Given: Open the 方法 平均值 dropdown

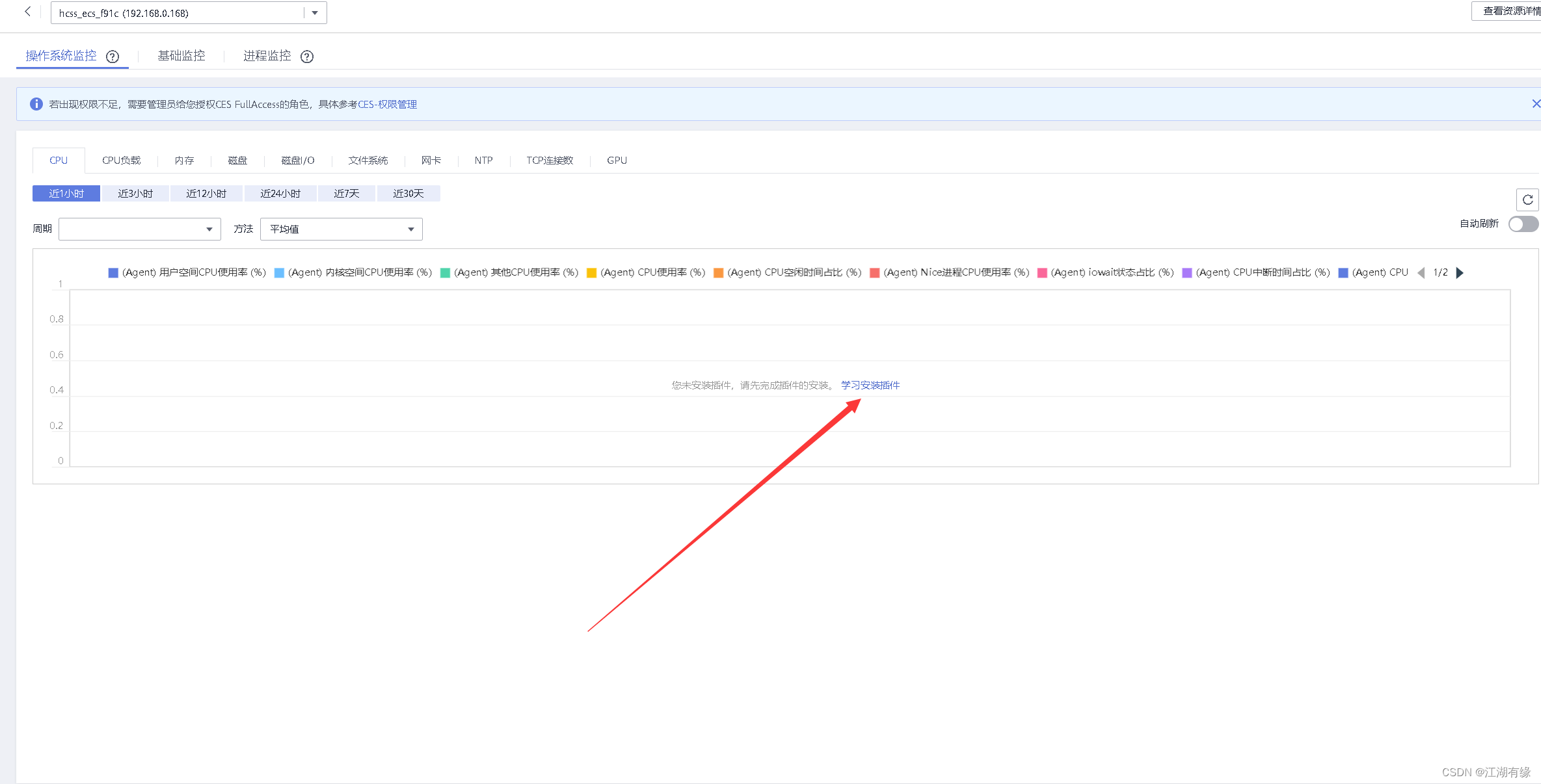Looking at the screenshot, I should 342,229.
